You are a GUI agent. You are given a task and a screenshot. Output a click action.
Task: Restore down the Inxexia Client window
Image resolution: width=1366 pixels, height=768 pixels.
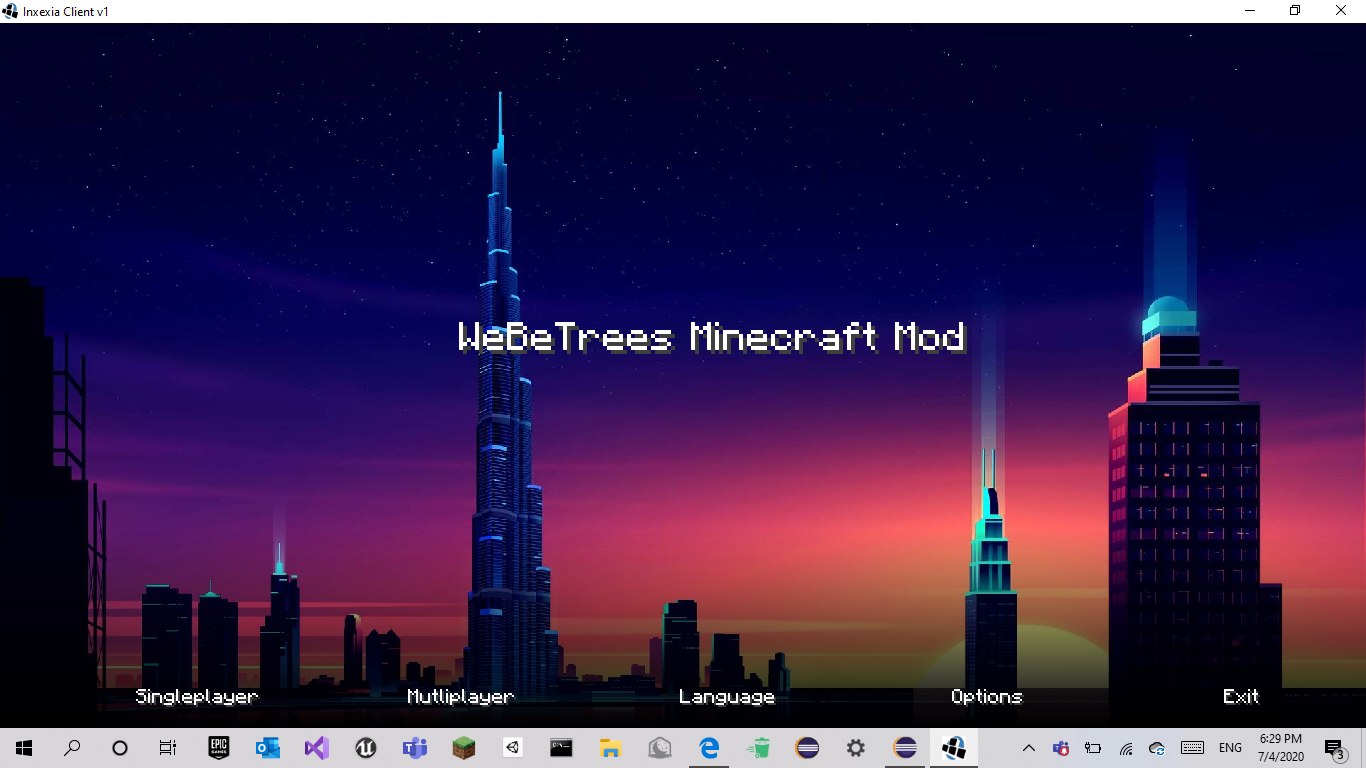1296,11
